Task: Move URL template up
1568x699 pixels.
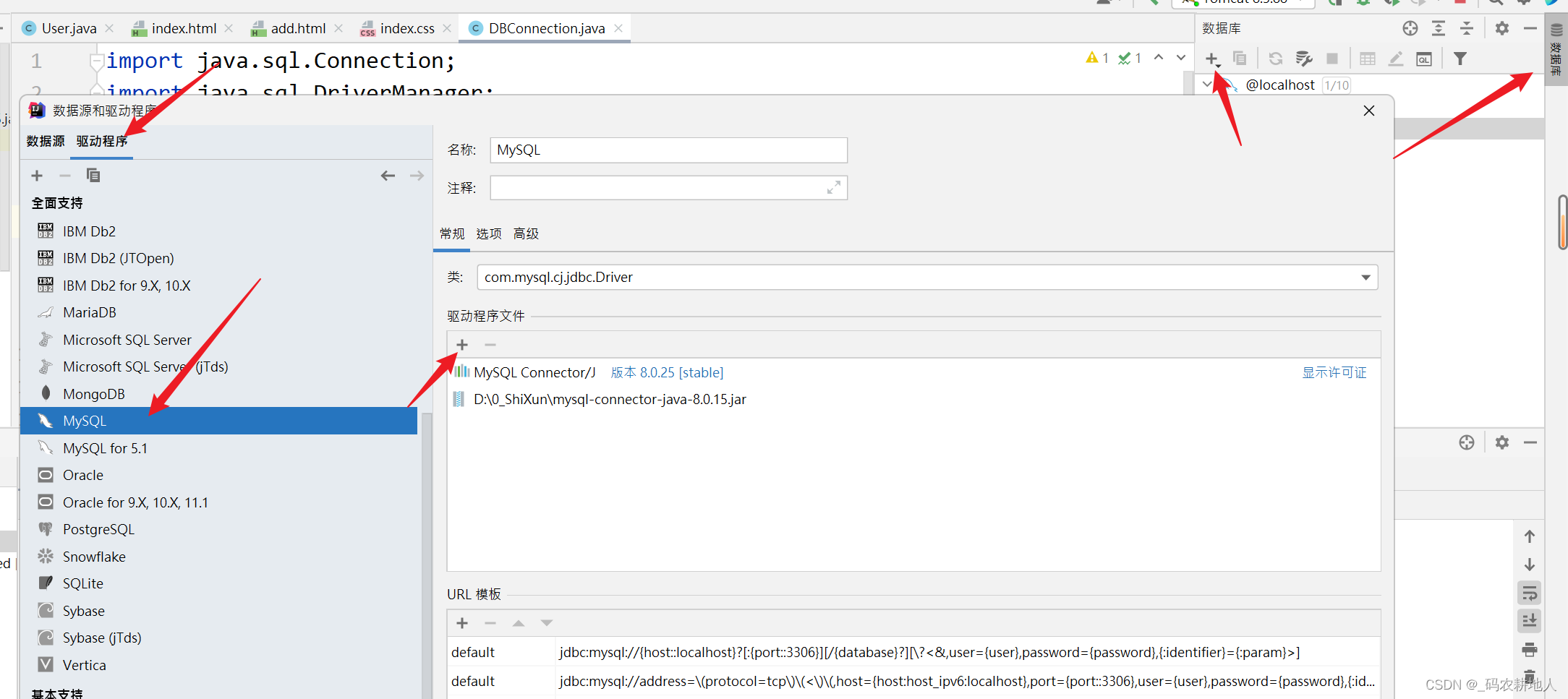Action: [519, 623]
